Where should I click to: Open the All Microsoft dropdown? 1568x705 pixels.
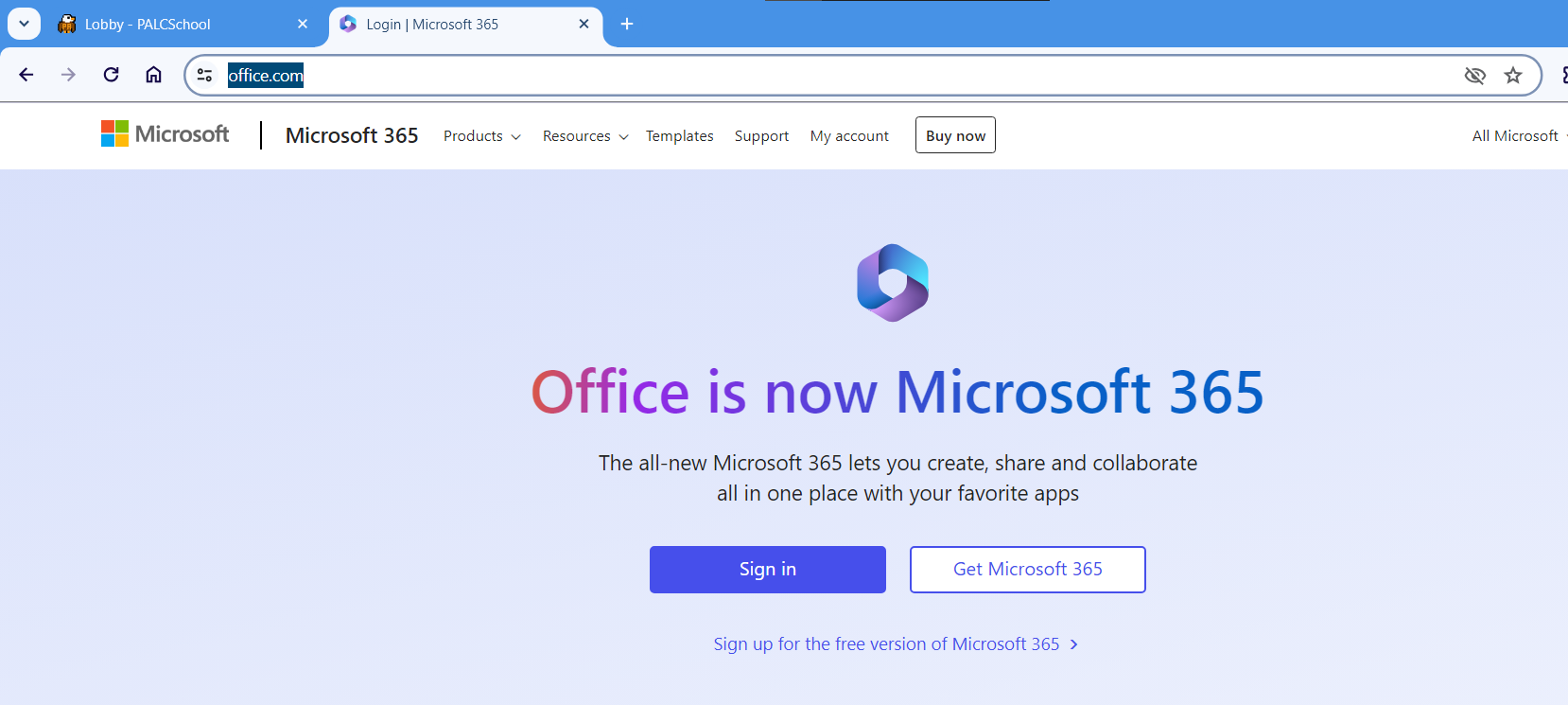pyautogui.click(x=1517, y=136)
